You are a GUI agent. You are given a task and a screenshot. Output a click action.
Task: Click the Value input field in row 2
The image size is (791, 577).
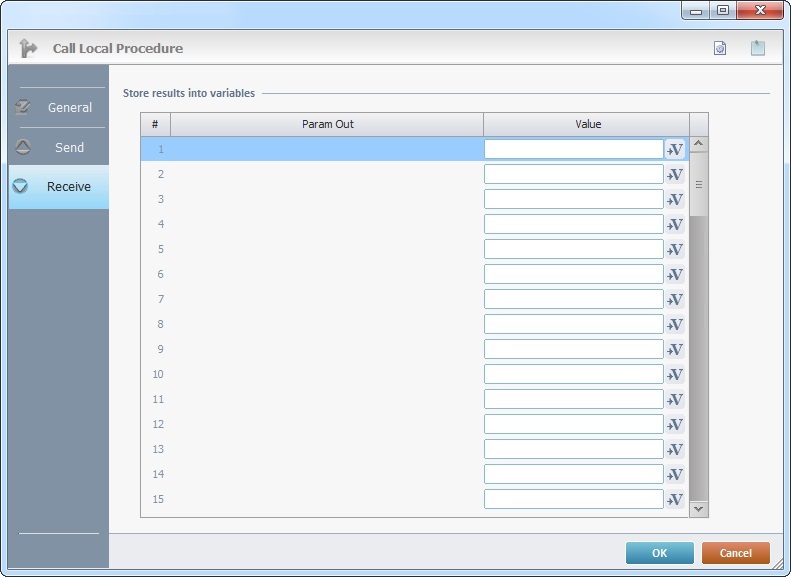(x=573, y=174)
